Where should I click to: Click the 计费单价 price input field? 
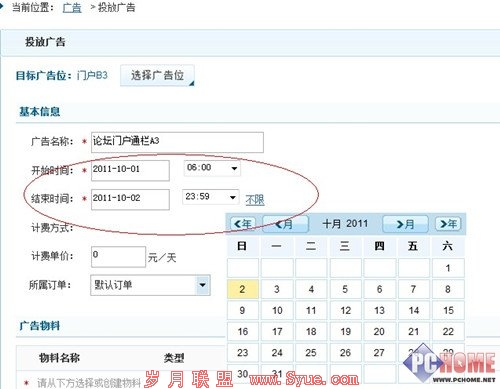click(118, 257)
